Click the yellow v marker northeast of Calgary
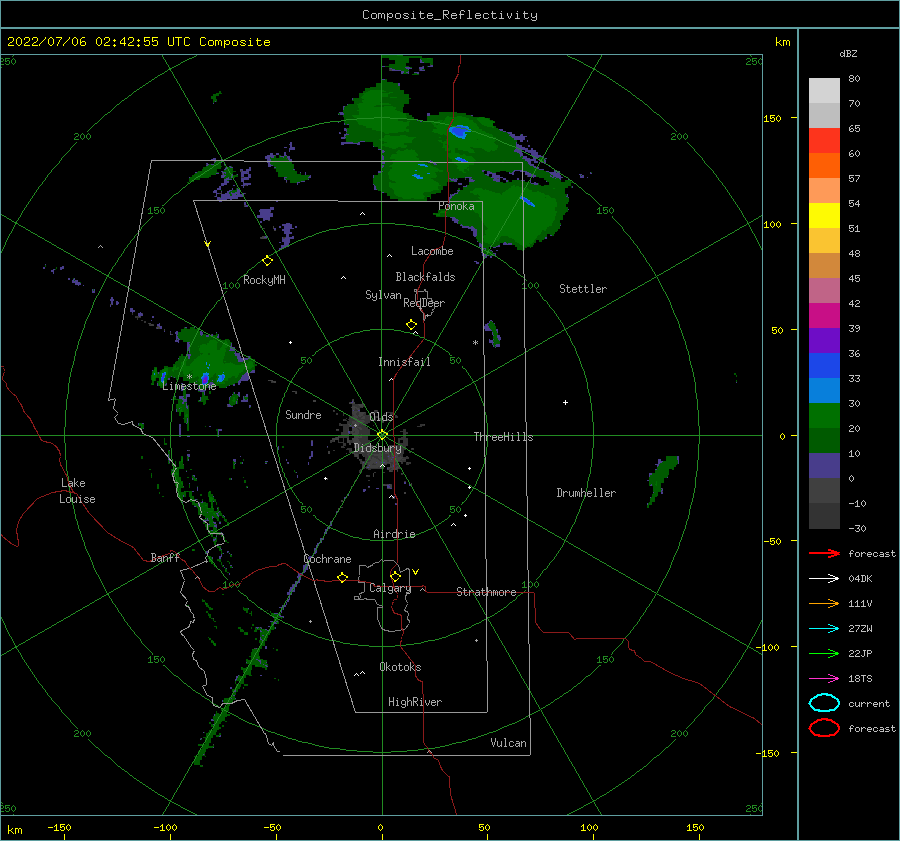Image resolution: width=900 pixels, height=841 pixels. (416, 572)
